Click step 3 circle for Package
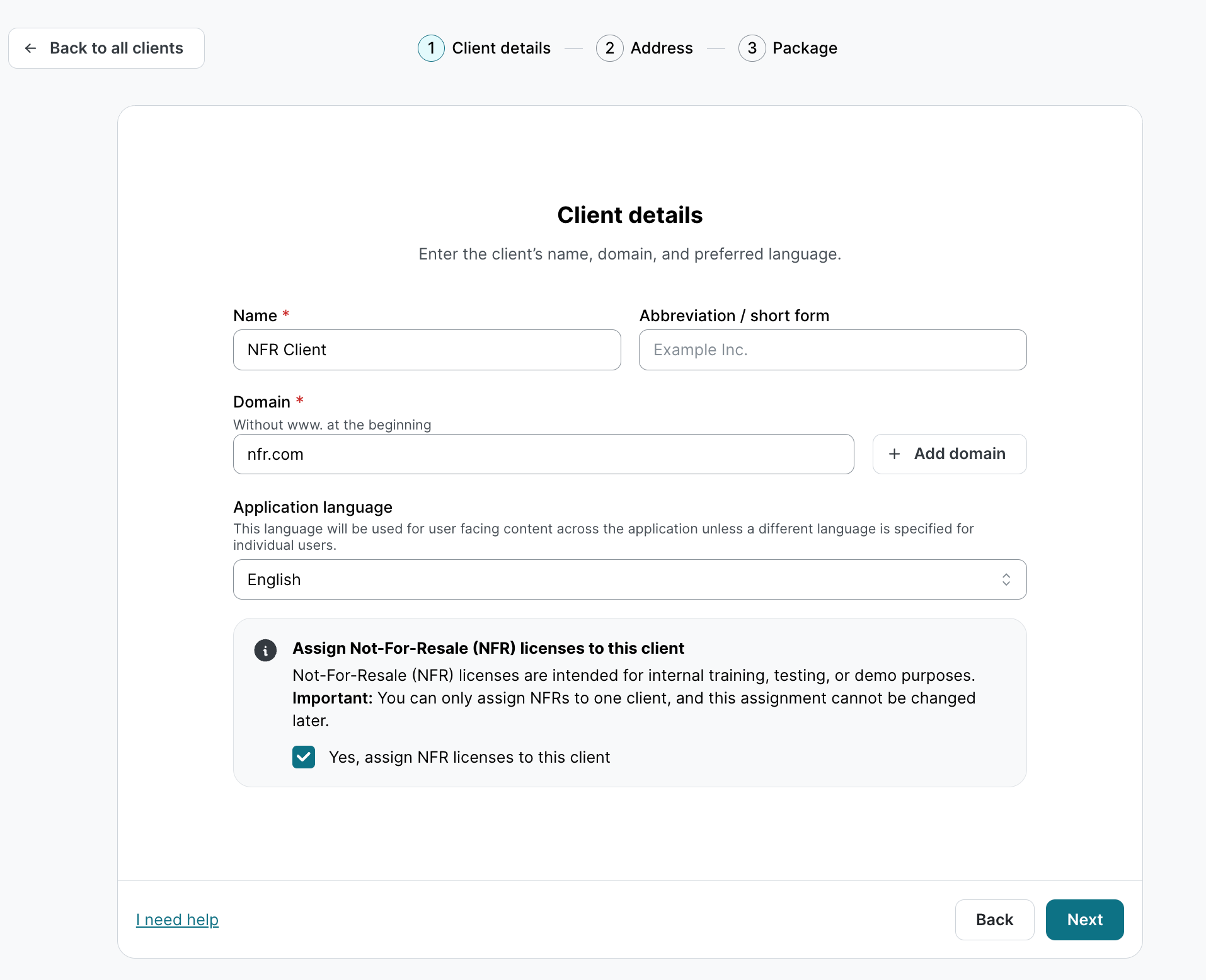This screenshot has width=1206, height=980. tap(752, 48)
